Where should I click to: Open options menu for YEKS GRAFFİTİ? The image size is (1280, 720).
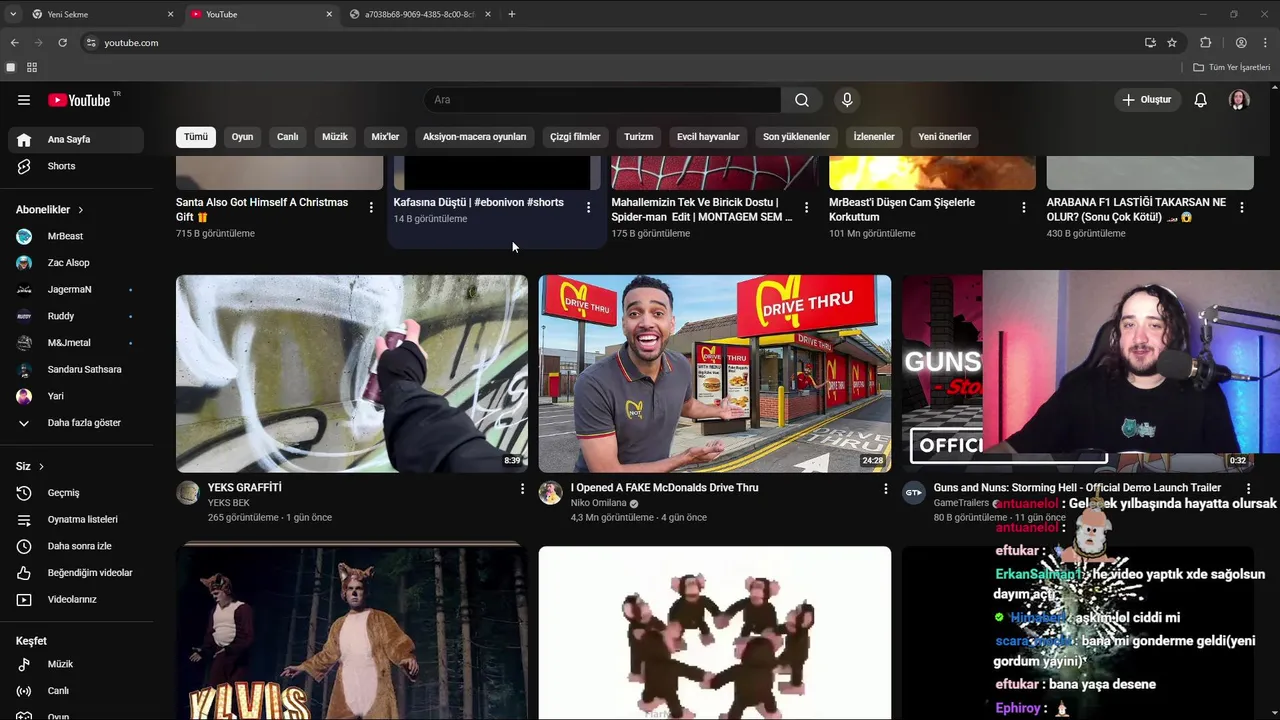[522, 489]
